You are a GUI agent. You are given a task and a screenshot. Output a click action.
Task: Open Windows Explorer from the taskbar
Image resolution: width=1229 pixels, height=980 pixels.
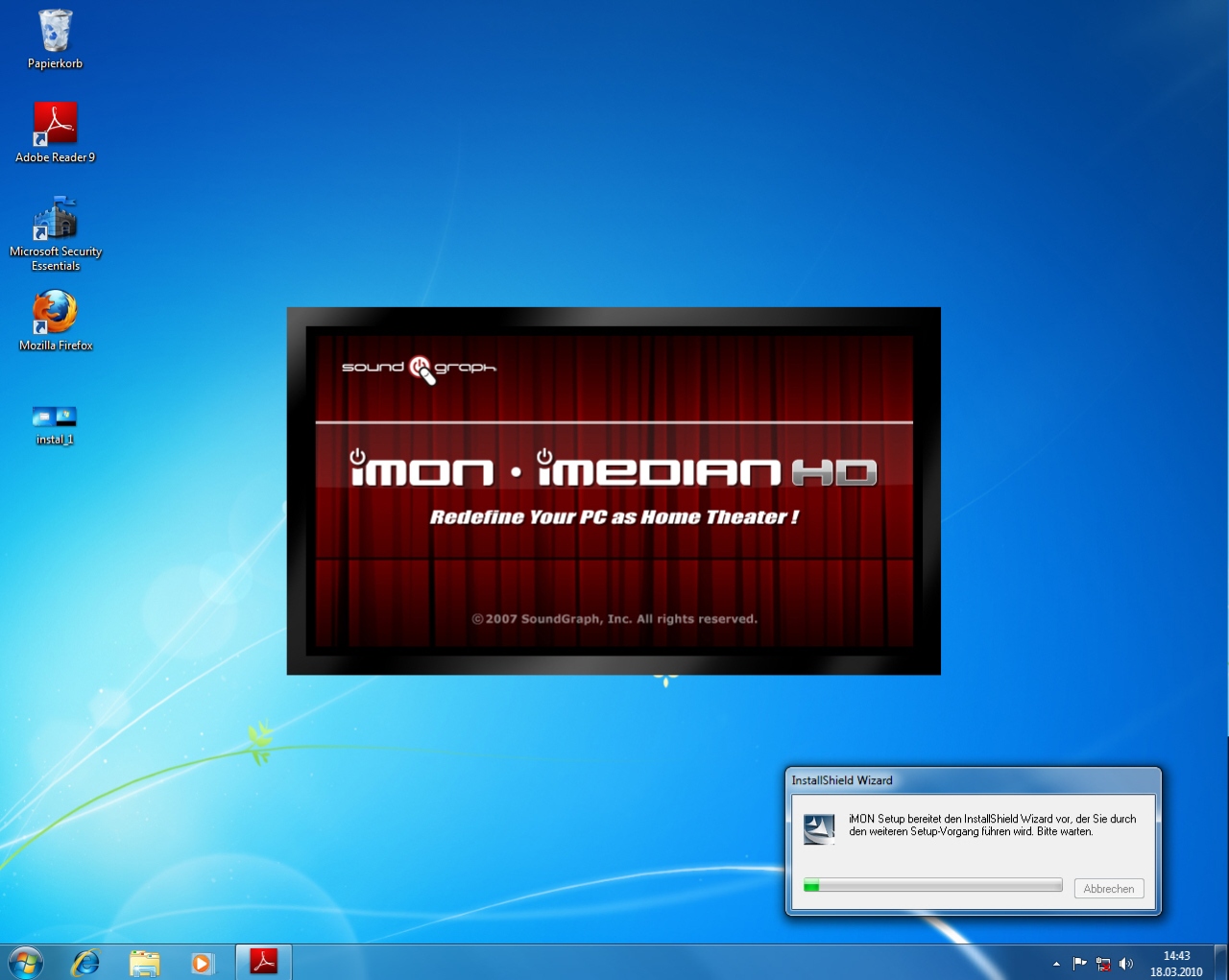[144, 962]
